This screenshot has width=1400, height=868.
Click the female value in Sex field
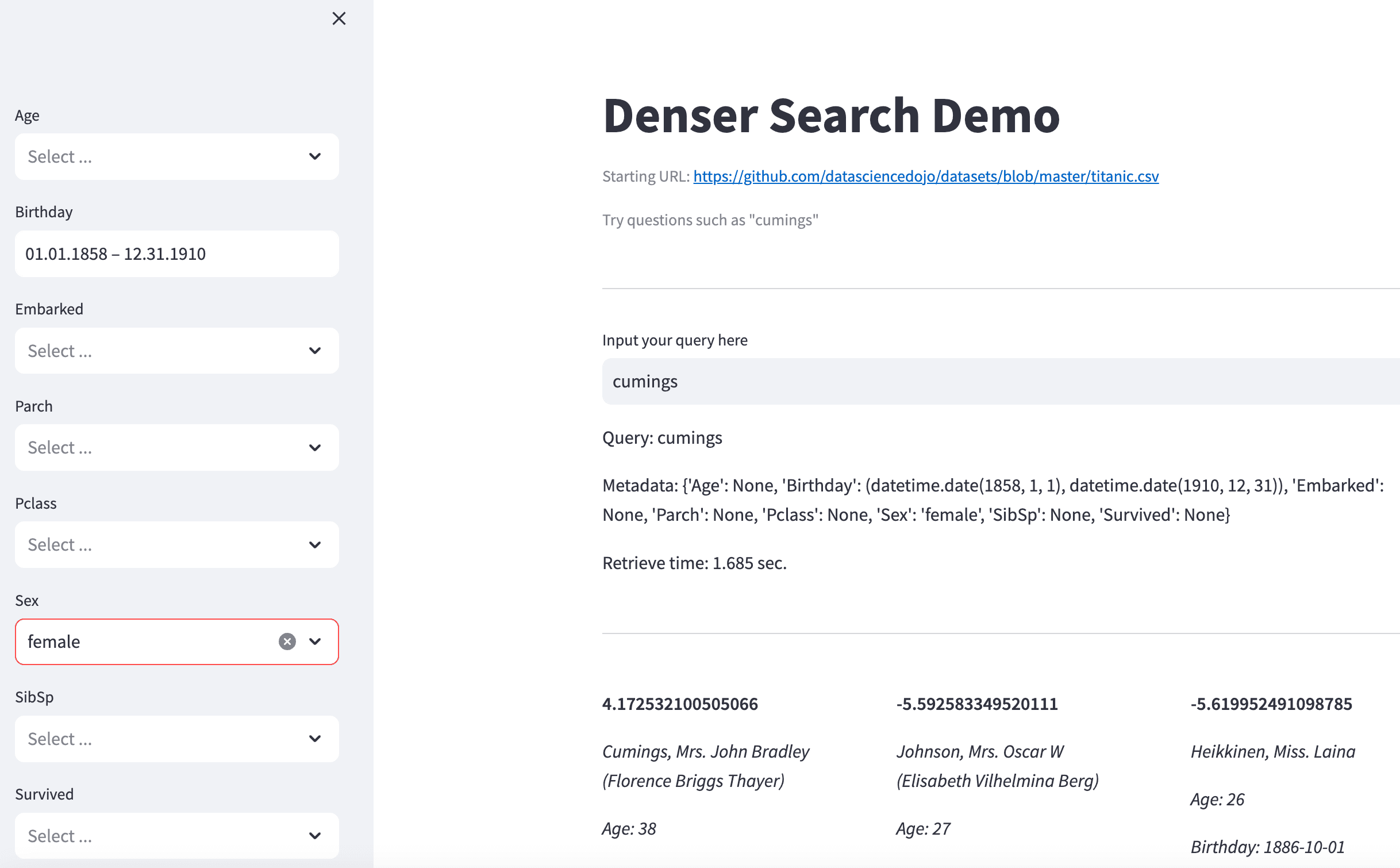[x=54, y=642]
